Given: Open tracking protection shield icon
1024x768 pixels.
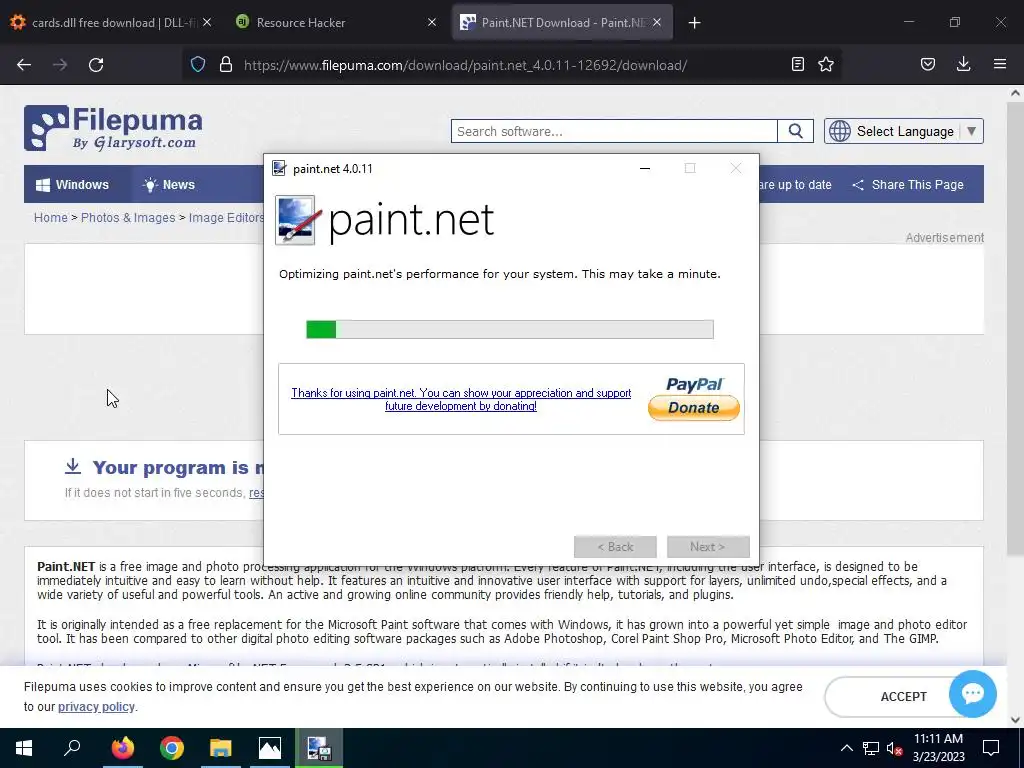Looking at the screenshot, I should pos(198,65).
